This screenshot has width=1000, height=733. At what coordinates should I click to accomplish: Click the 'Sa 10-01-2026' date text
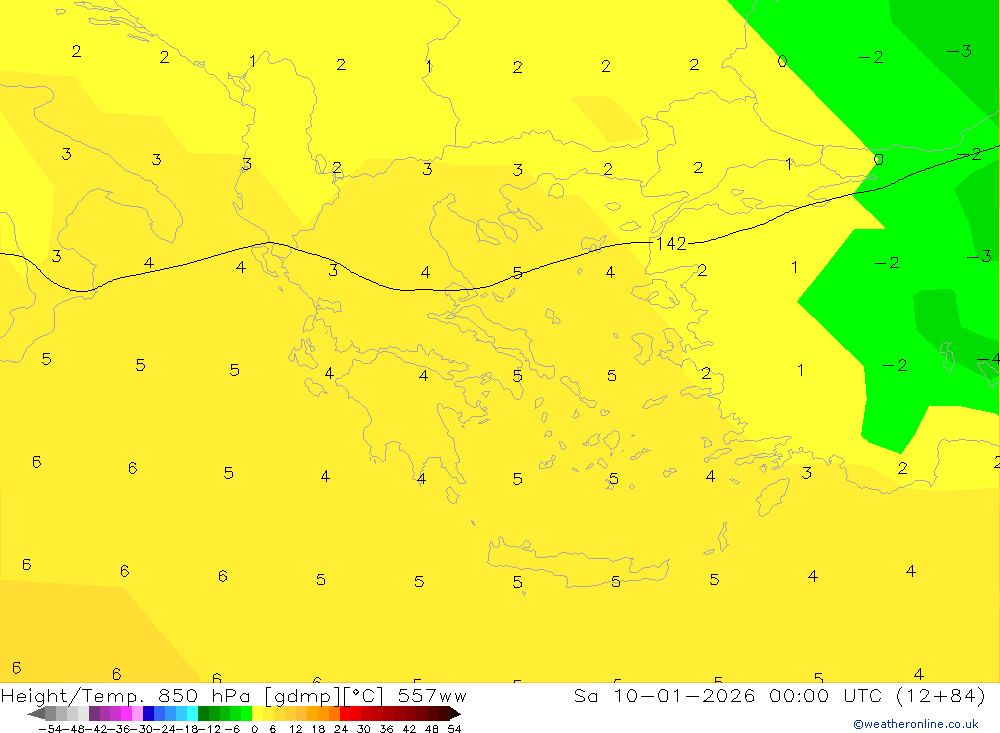[x=665, y=696]
